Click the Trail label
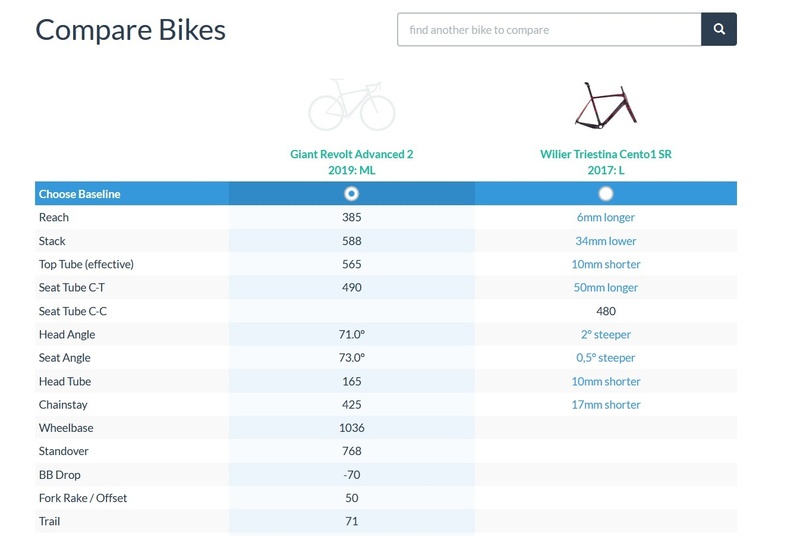The height and width of the screenshot is (536, 800). click(49, 521)
